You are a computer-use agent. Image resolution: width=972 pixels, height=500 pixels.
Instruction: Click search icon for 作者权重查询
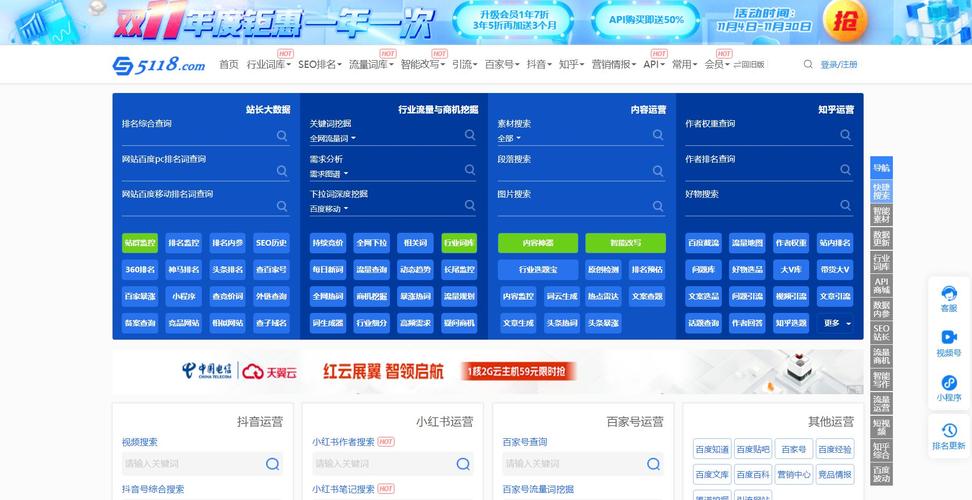click(846, 134)
